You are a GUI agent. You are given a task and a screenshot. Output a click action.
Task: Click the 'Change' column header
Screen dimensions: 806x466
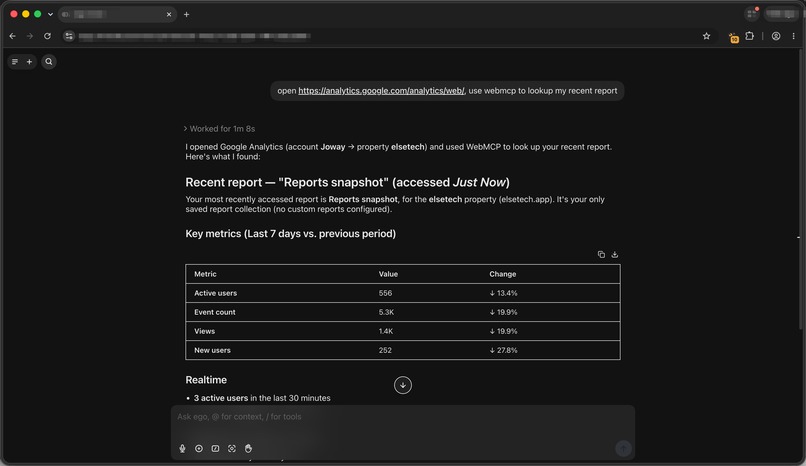tap(502, 274)
